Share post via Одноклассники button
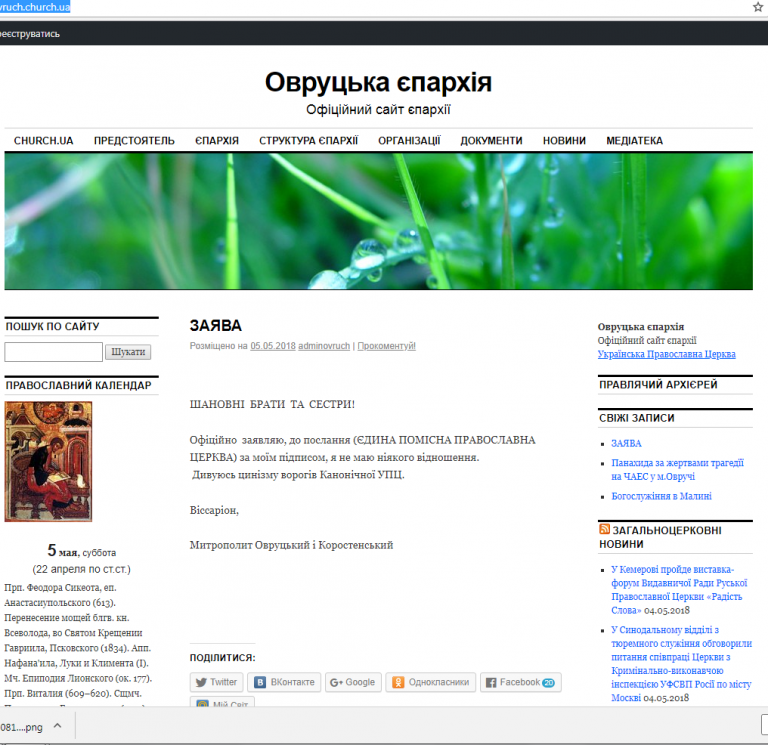768x745 pixels. 431,682
